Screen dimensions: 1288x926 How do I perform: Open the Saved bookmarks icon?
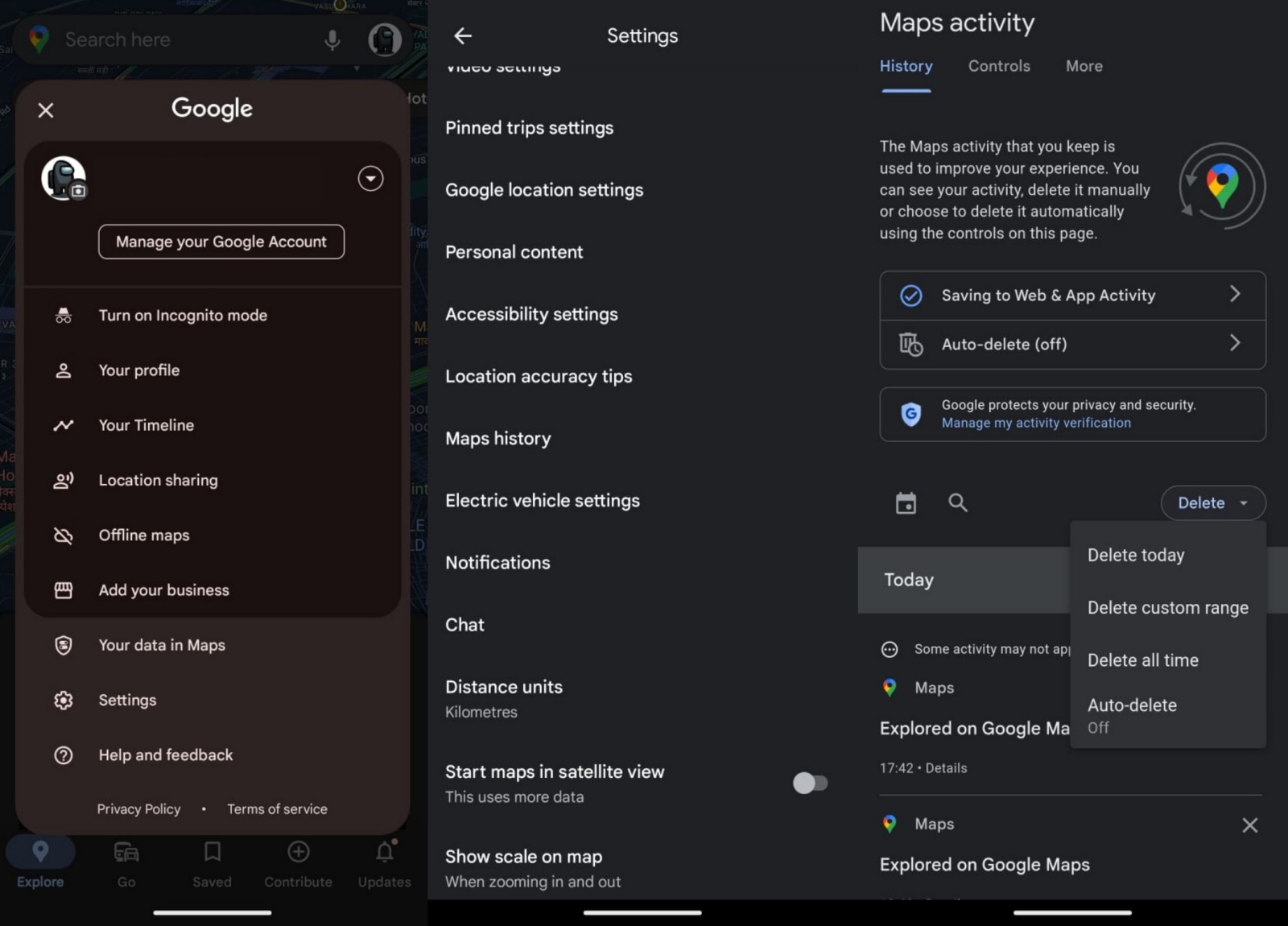[212, 851]
